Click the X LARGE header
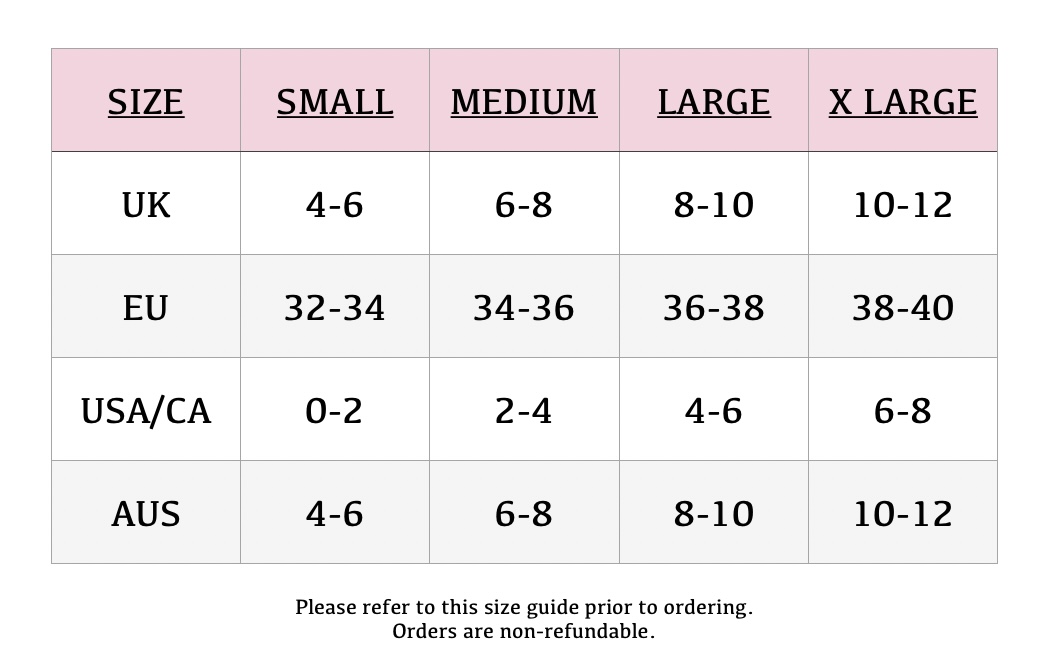The image size is (1042, 662). click(902, 102)
